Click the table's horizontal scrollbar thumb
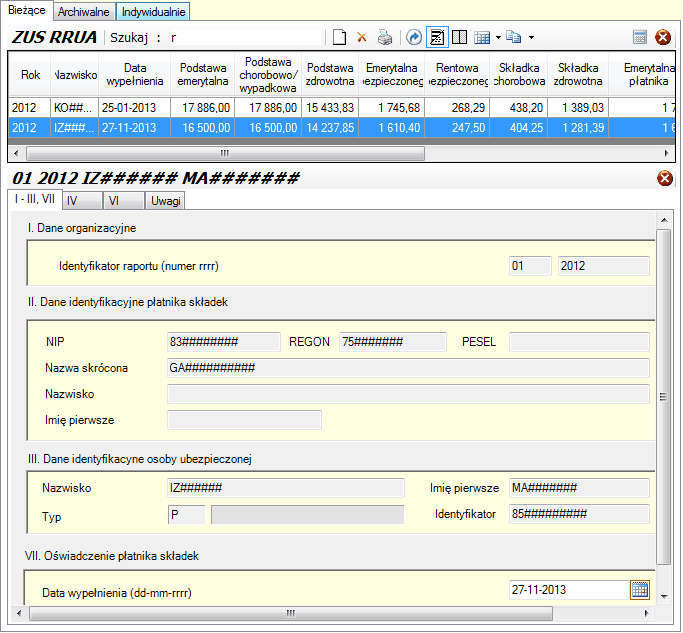Viewport: 683px width, 633px height. (225, 153)
